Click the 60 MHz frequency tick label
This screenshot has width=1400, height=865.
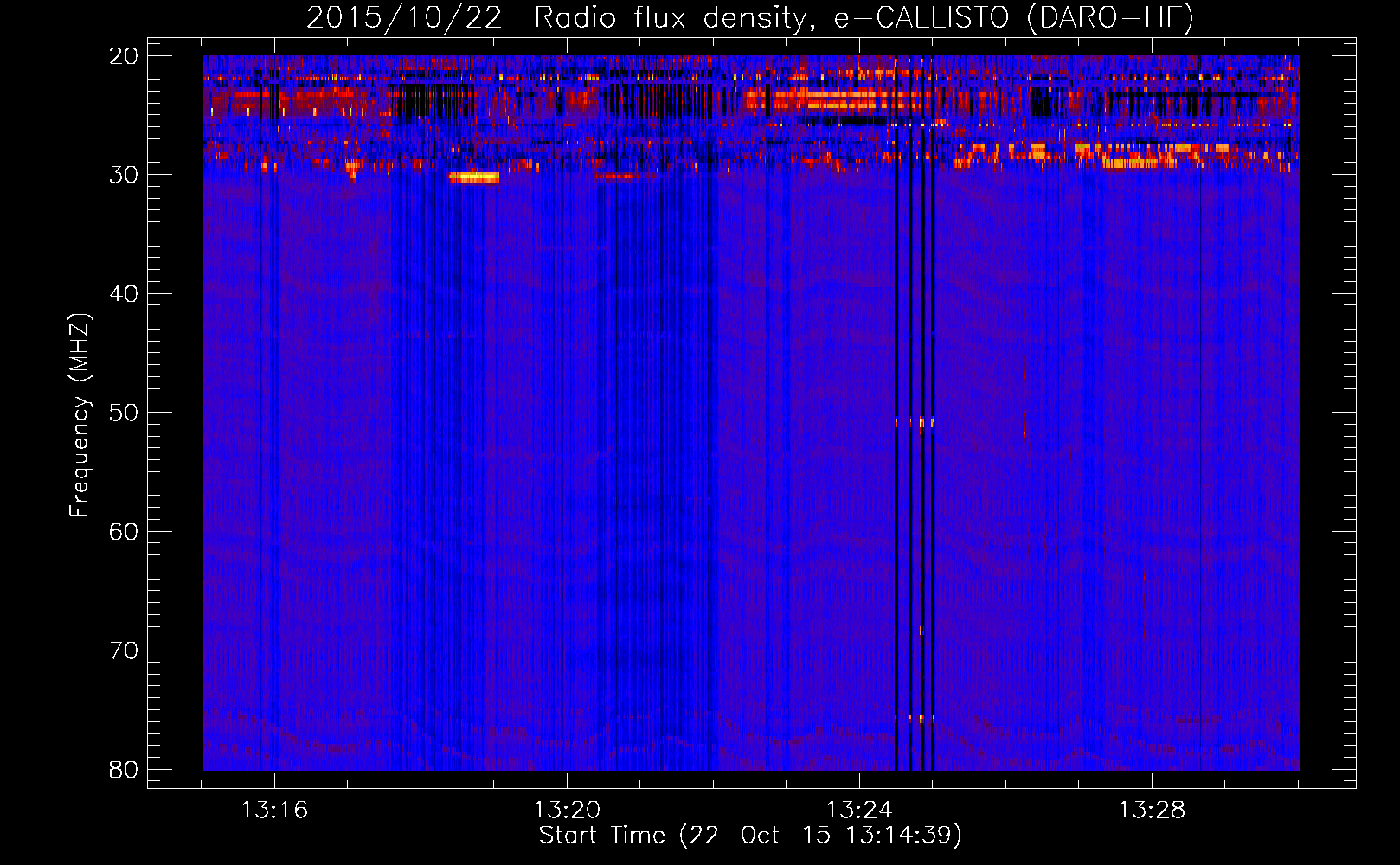click(124, 531)
